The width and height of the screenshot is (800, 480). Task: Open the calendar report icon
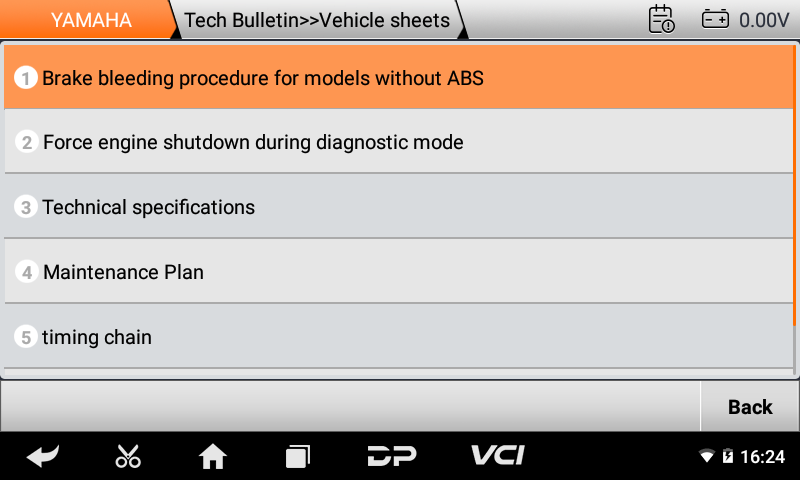click(x=661, y=20)
